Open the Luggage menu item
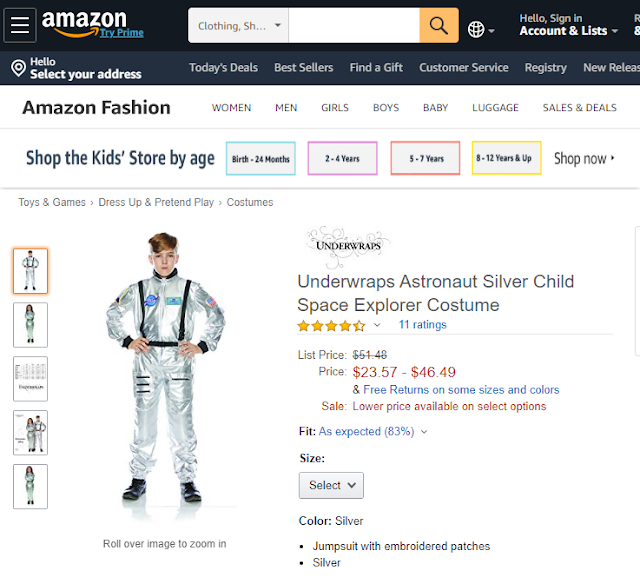This screenshot has width=640, height=584. click(495, 108)
